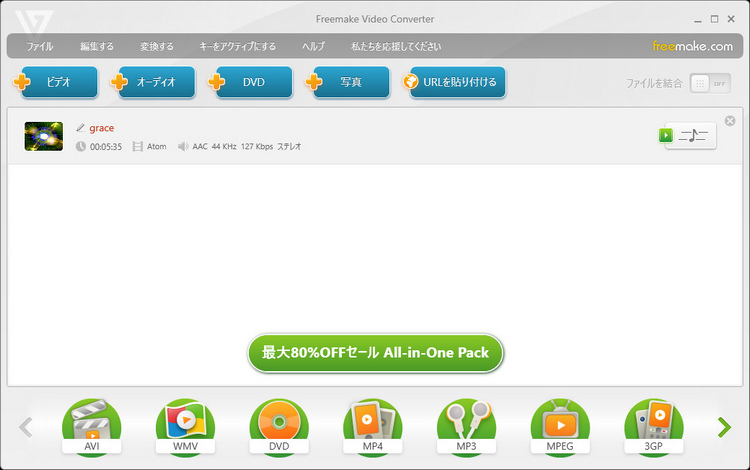Click the grace file name
The height and width of the screenshot is (470, 750).
(101, 128)
